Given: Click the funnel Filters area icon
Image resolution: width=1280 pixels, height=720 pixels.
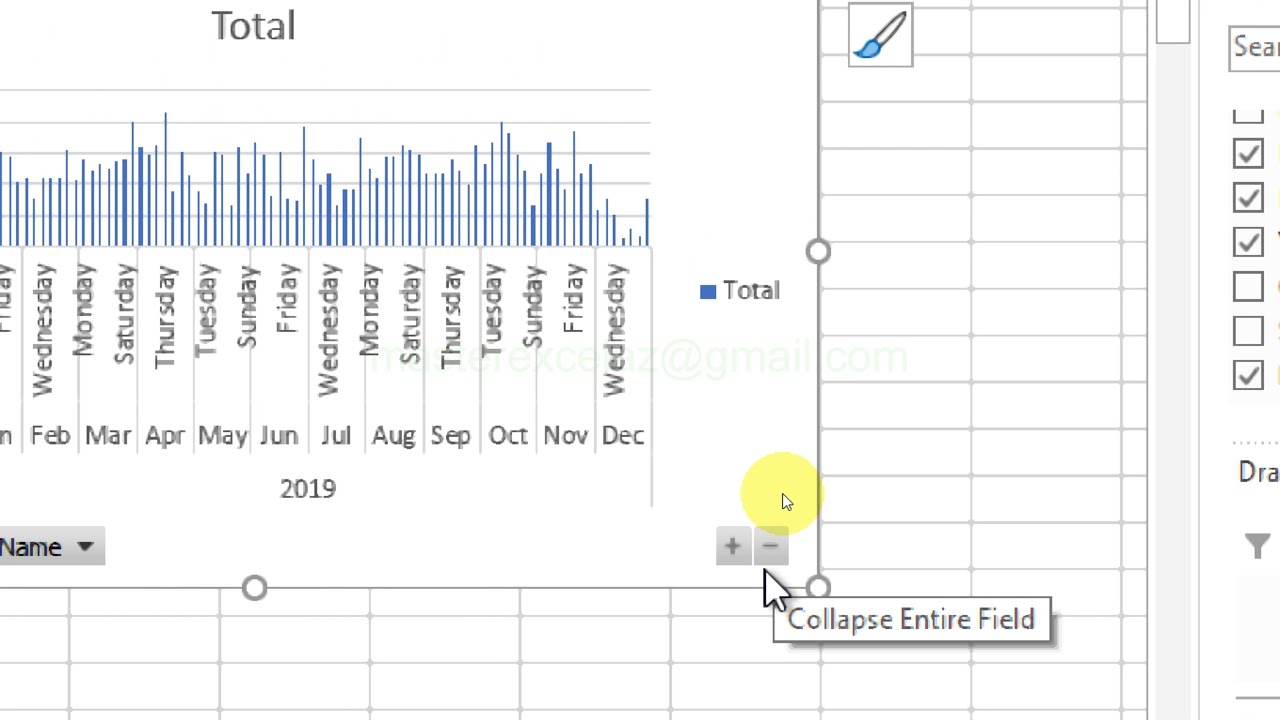Looking at the screenshot, I should [x=1257, y=546].
